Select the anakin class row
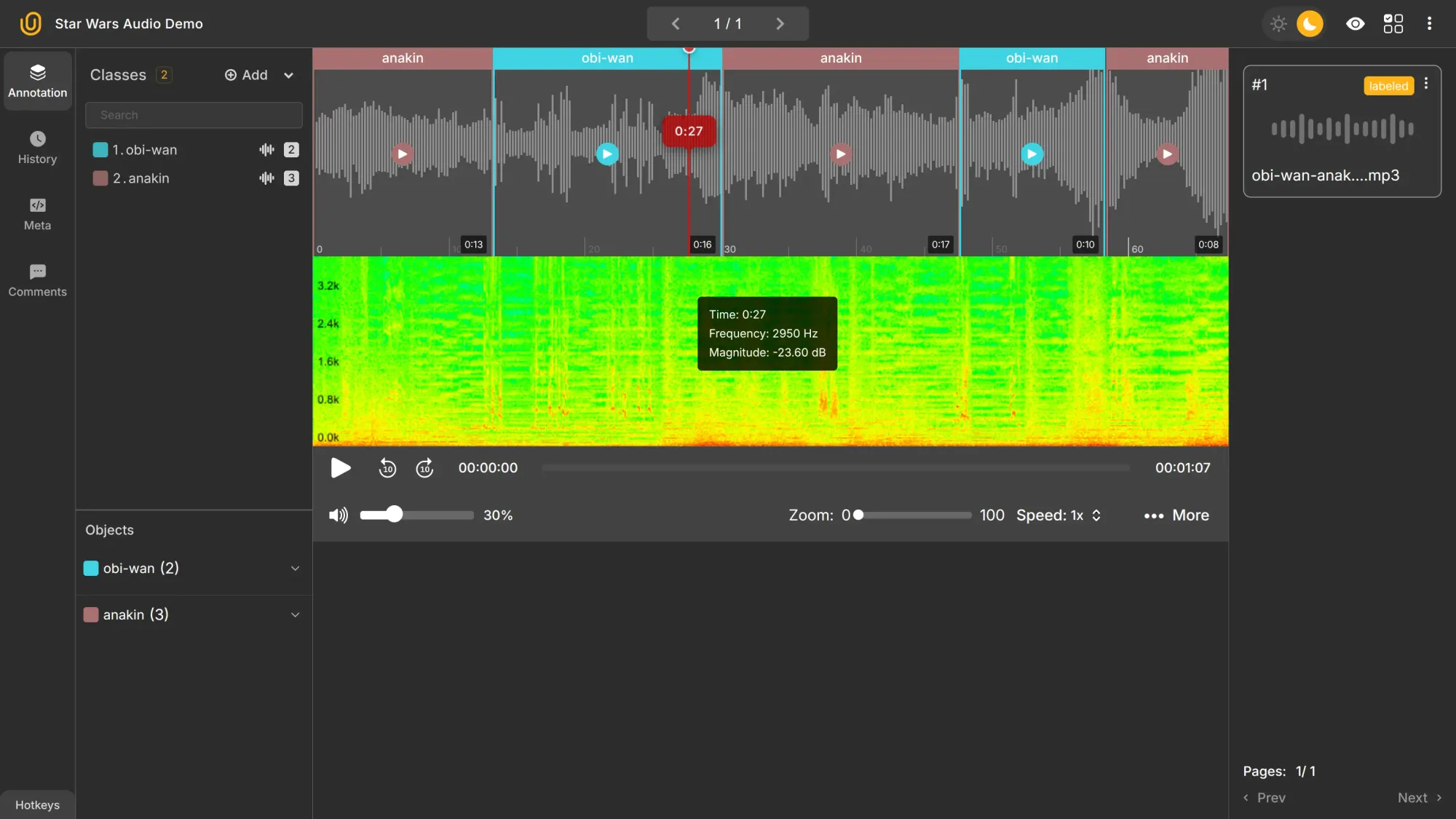This screenshot has height=819, width=1456. click(x=194, y=178)
